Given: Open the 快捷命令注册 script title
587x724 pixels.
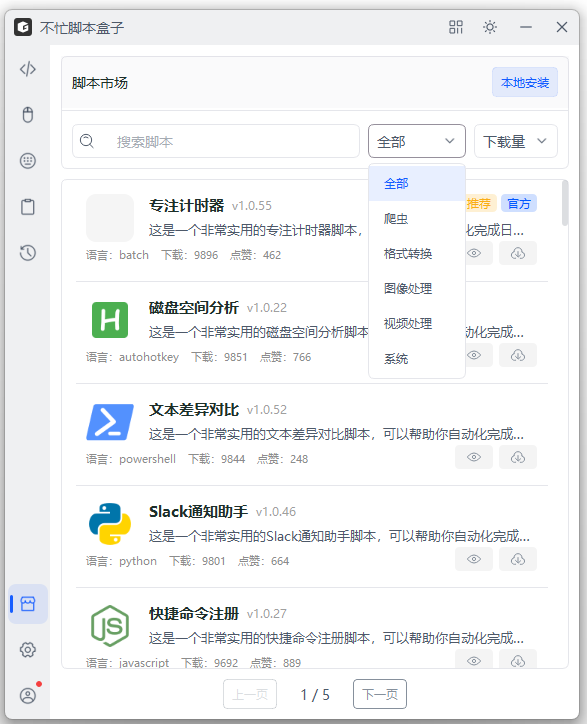Looking at the screenshot, I should [194, 614].
